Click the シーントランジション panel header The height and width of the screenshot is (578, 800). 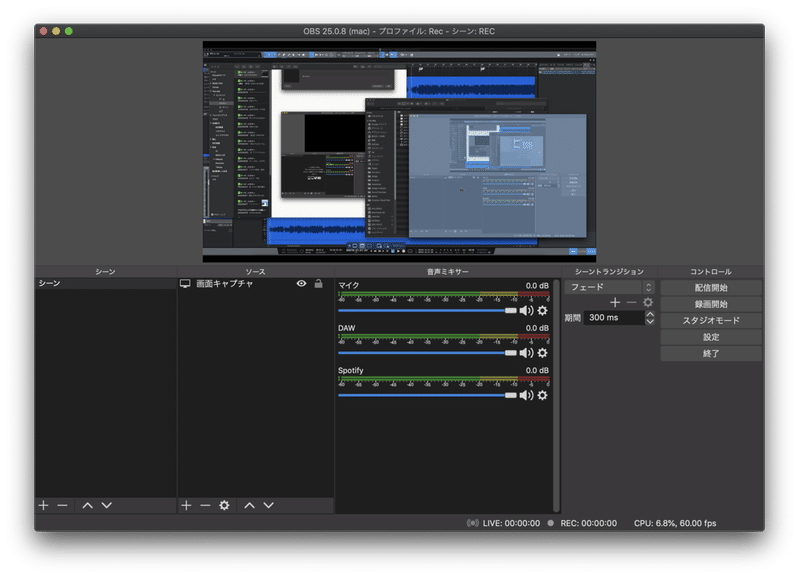tap(609, 271)
